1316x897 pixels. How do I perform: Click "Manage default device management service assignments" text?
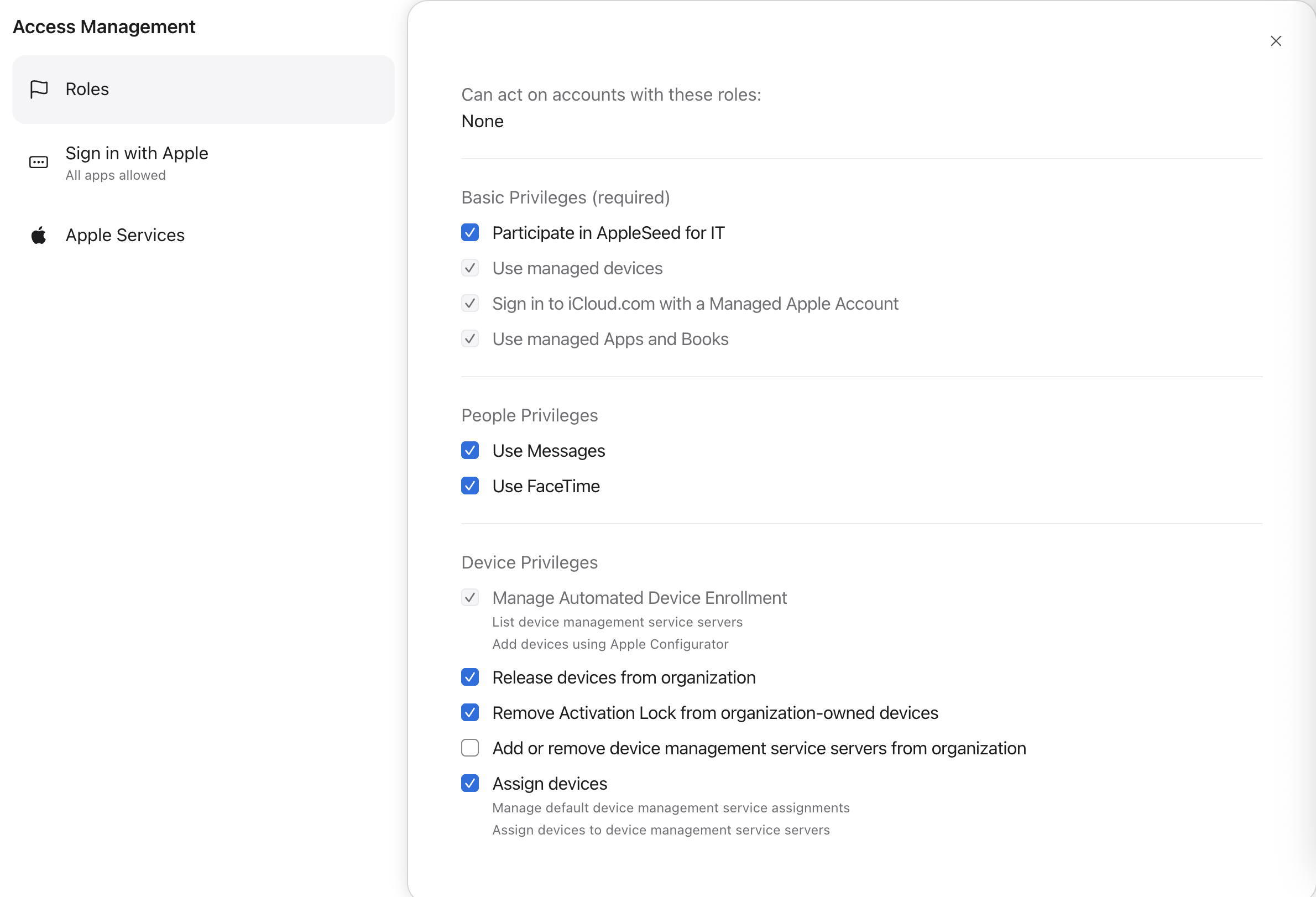[671, 808]
